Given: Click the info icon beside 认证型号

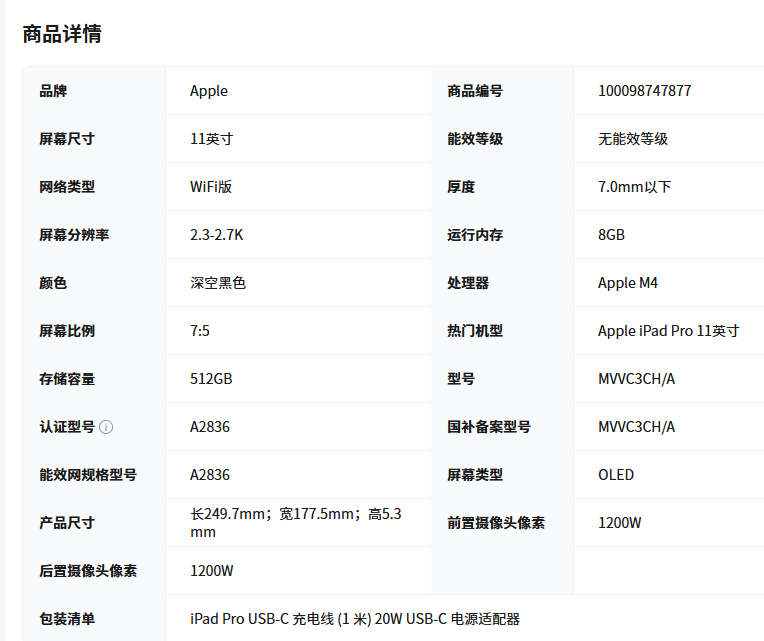Looking at the screenshot, I should (x=106, y=427).
